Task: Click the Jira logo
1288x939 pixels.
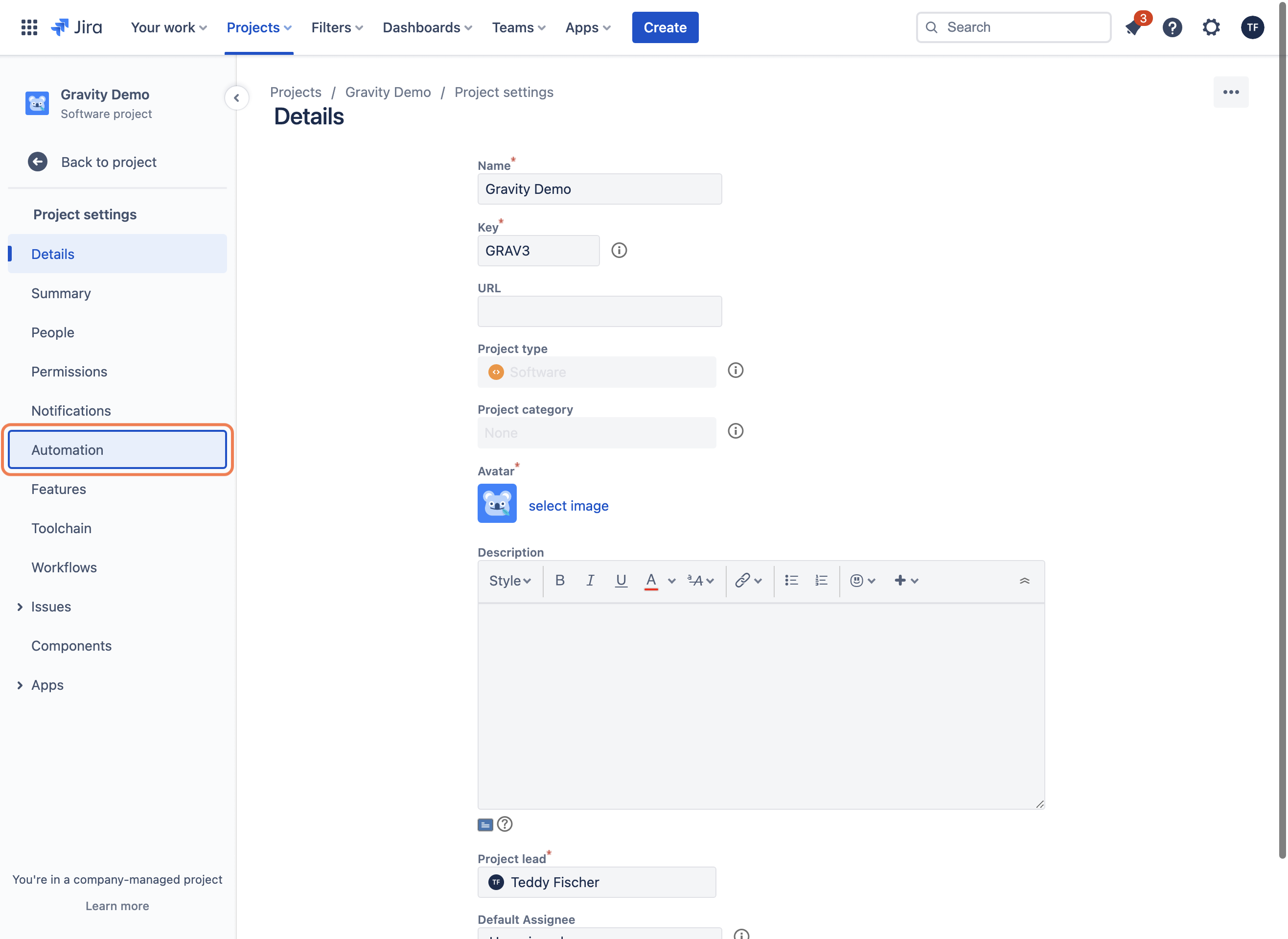Action: click(77, 27)
